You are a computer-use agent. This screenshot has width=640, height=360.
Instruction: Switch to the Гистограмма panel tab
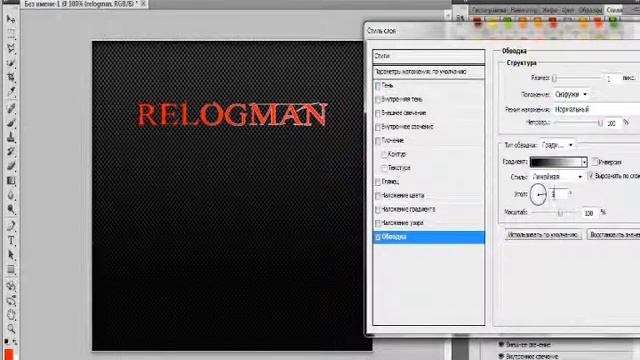(x=489, y=10)
